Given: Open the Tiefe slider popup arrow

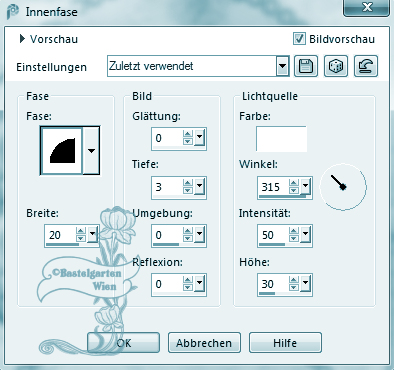Looking at the screenshot, I should (x=199, y=187).
